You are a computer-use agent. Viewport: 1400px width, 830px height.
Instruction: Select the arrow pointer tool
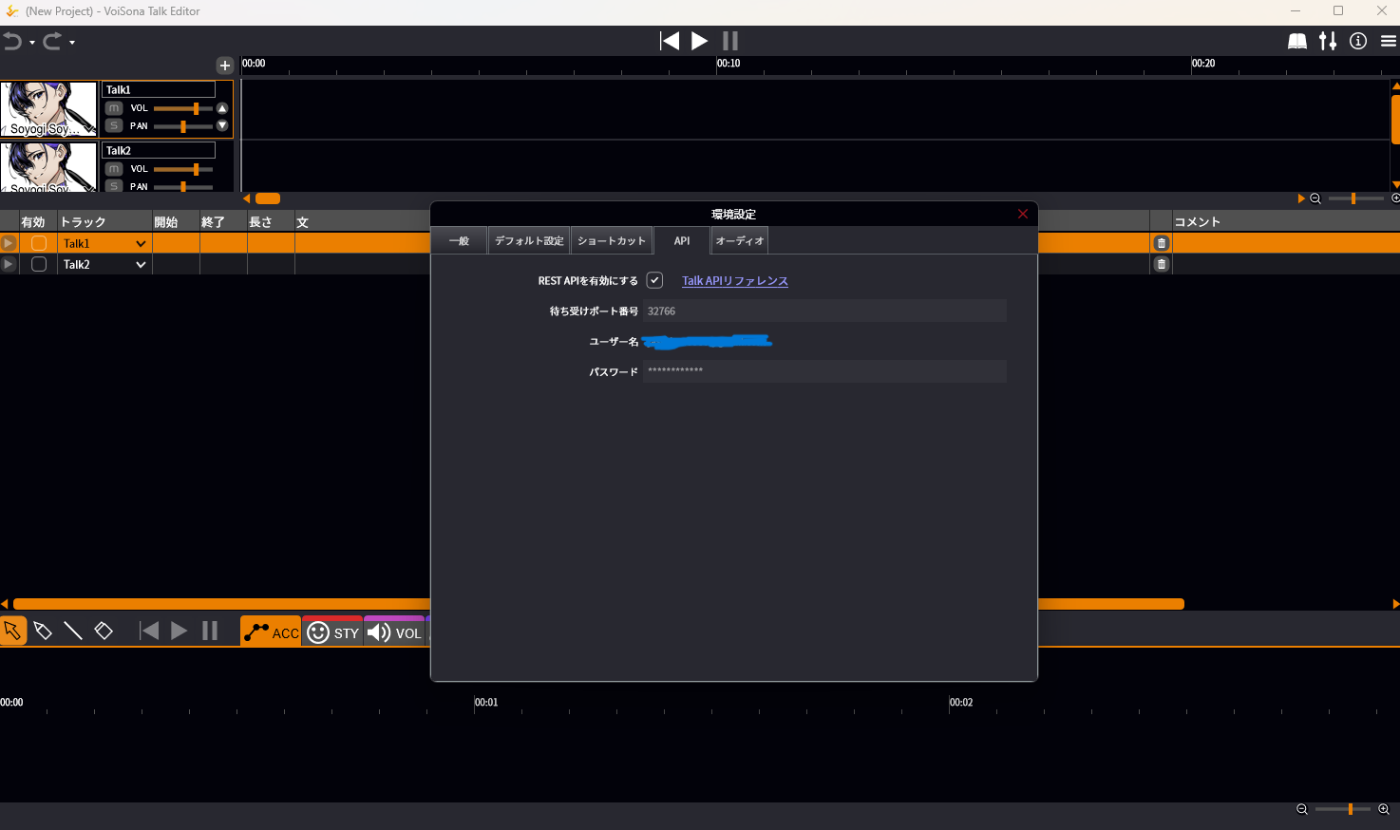12,630
